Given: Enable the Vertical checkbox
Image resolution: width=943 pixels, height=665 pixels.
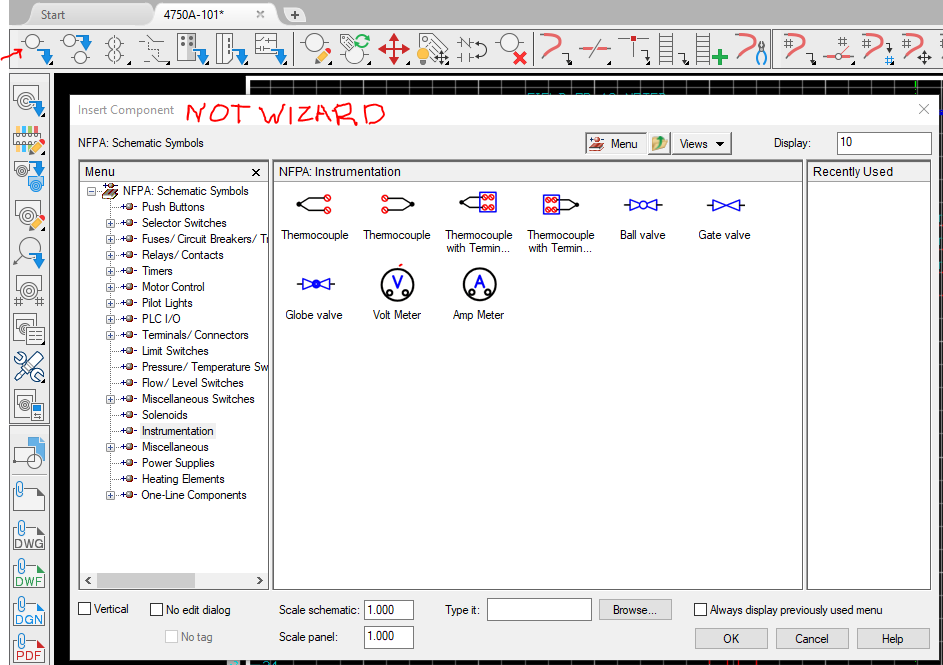Looking at the screenshot, I should (x=85, y=609).
